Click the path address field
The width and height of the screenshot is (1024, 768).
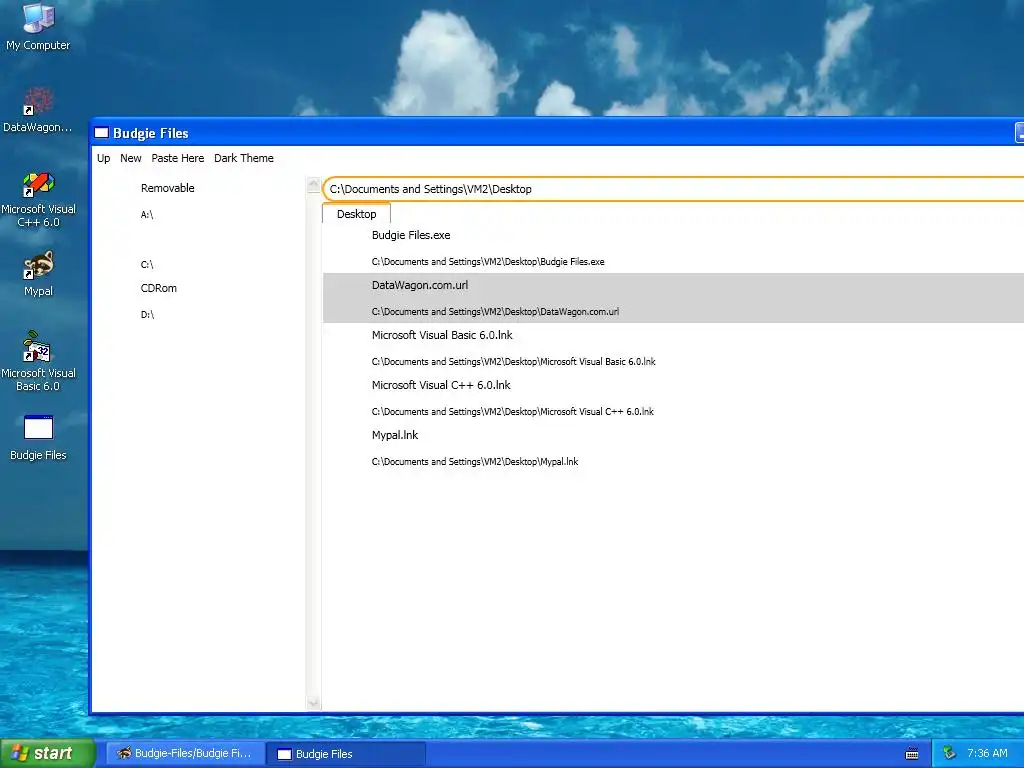[673, 189]
